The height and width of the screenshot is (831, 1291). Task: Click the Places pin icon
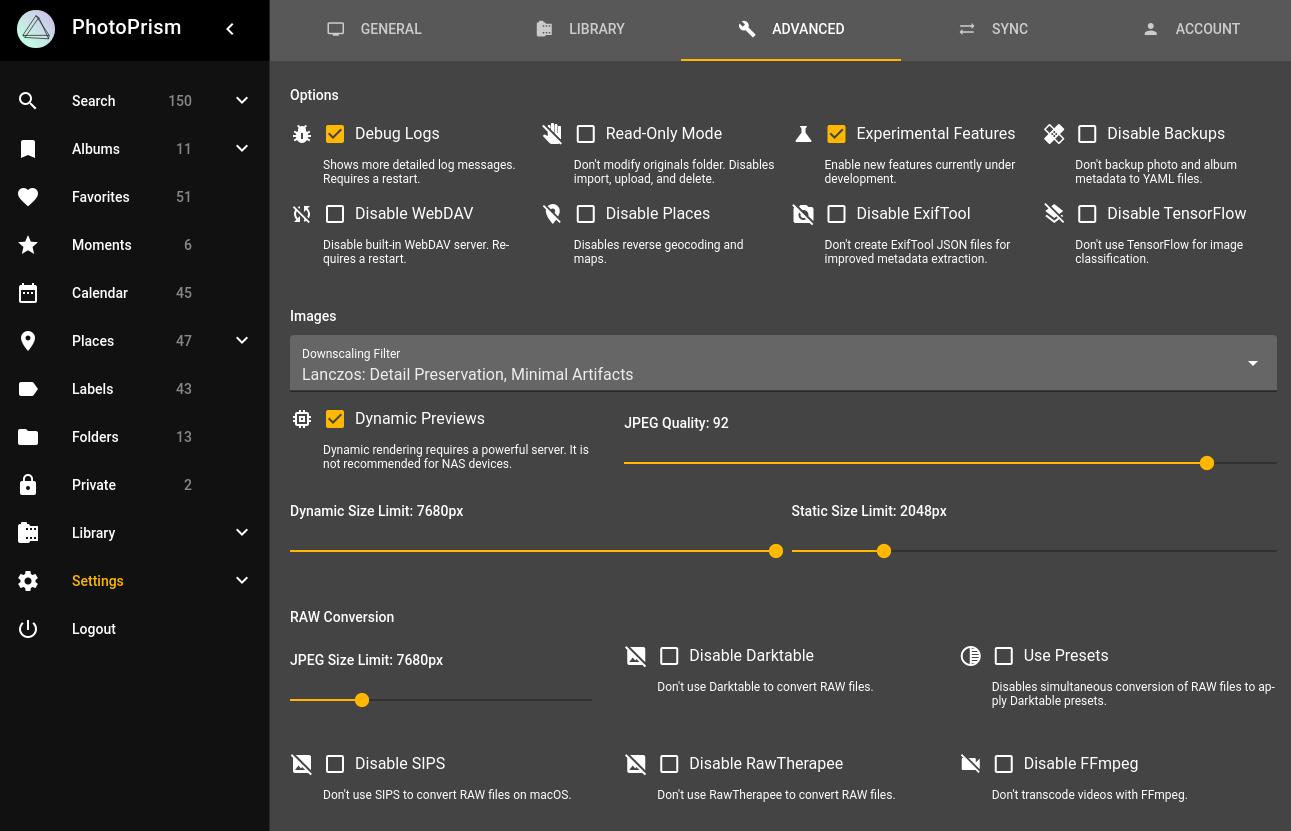(x=28, y=341)
